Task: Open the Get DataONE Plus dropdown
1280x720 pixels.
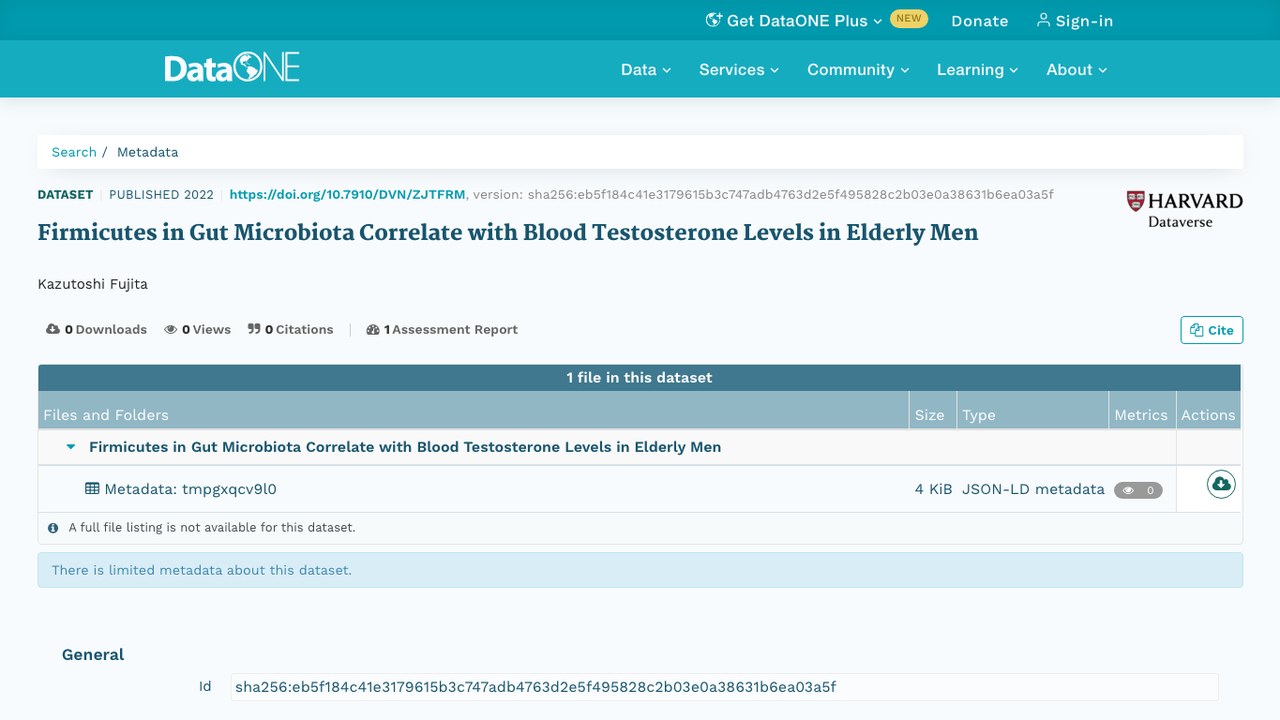Action: pyautogui.click(x=794, y=20)
